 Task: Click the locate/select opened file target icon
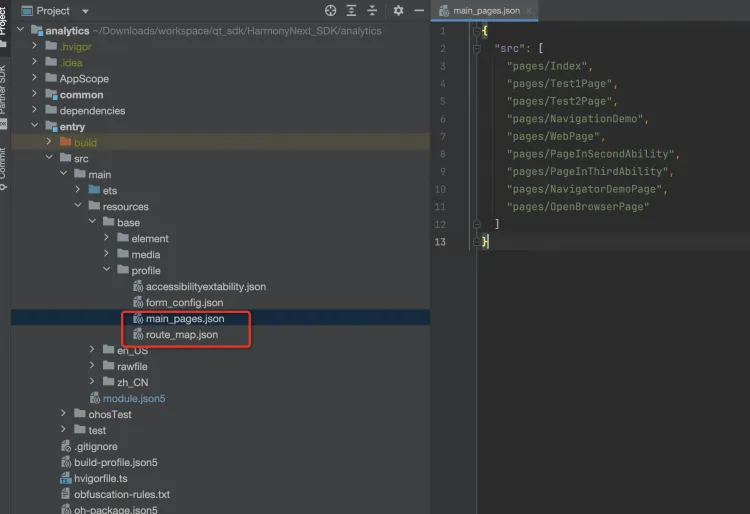click(x=331, y=10)
